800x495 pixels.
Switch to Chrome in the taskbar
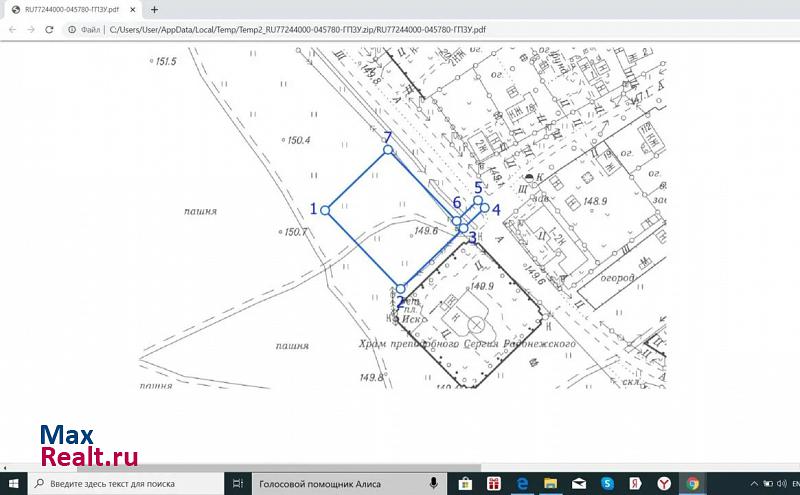tap(692, 483)
